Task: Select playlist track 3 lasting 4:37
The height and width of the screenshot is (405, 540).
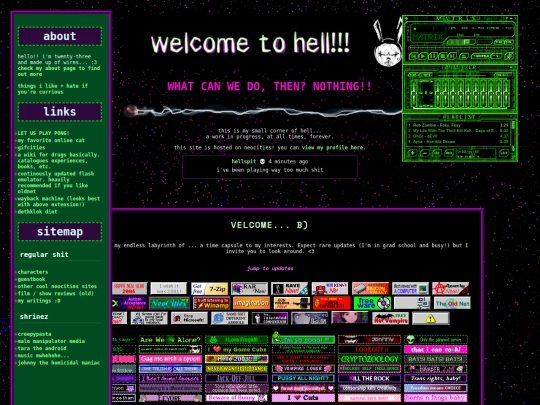Action: [458, 136]
